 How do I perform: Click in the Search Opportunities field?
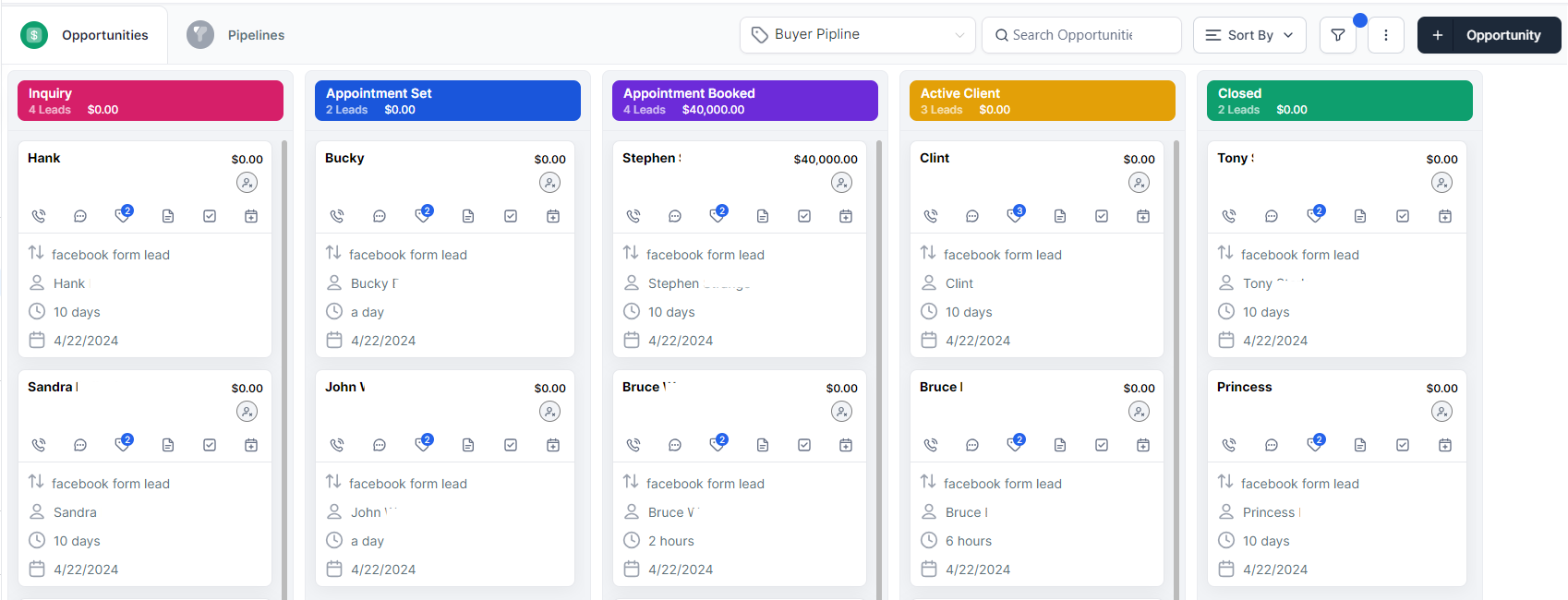(x=1080, y=35)
